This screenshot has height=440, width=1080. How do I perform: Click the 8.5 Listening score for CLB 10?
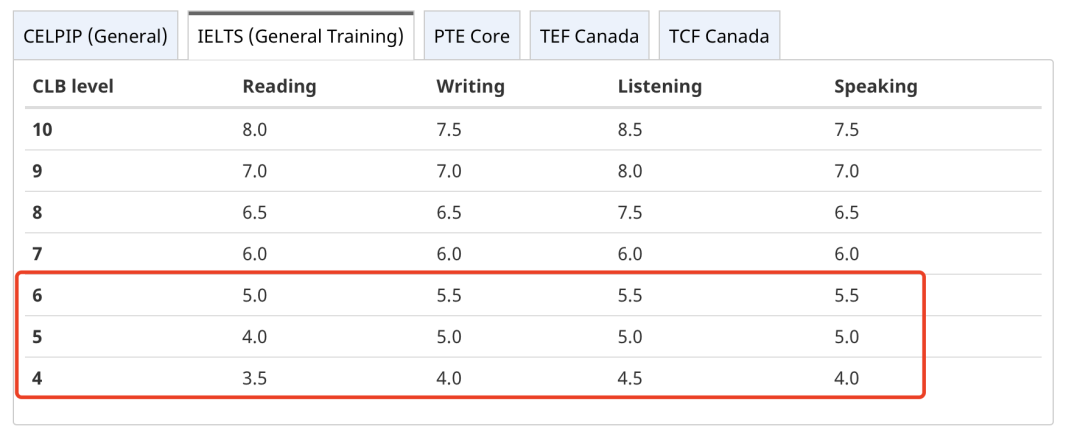[x=630, y=129]
